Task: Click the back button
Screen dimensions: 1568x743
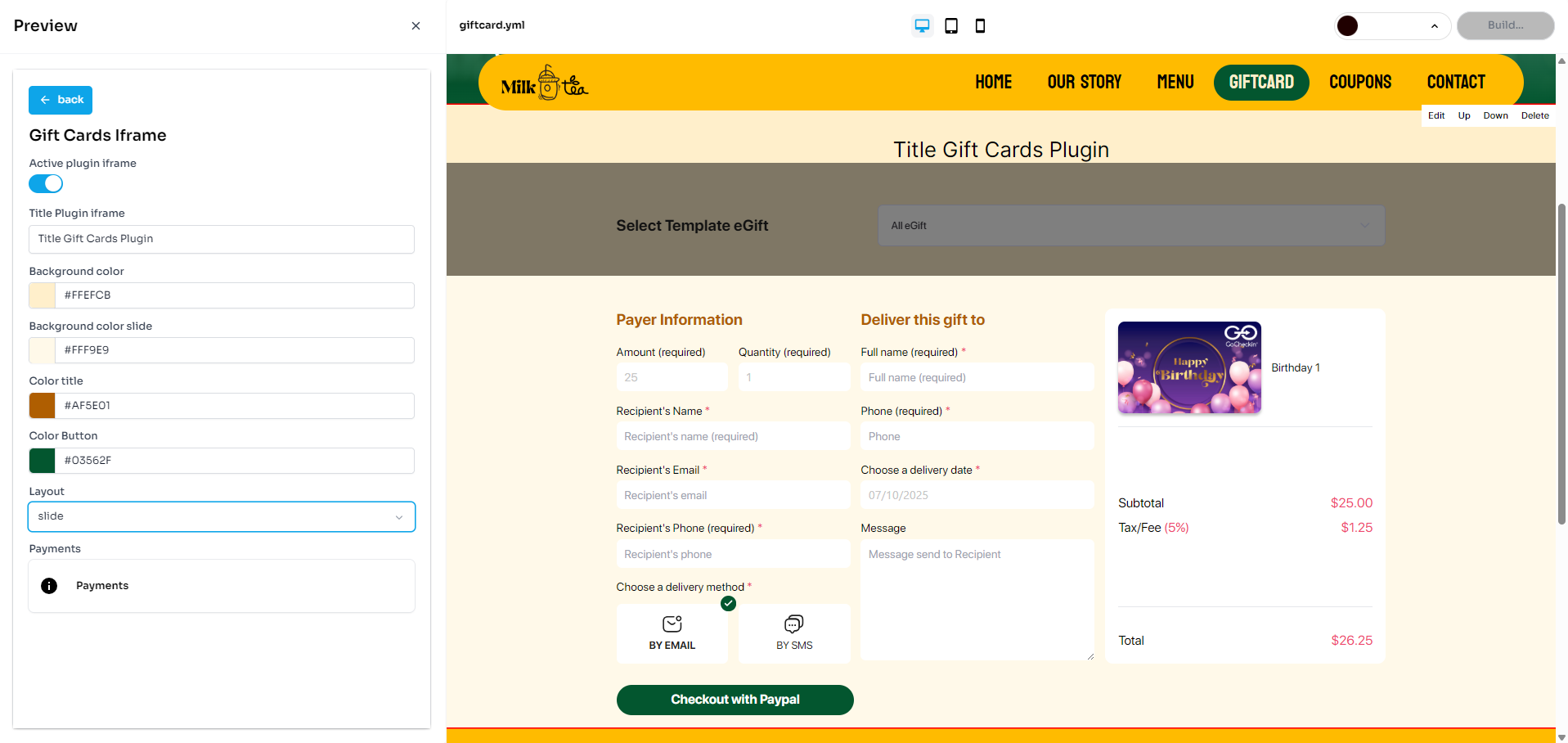Action: tap(61, 100)
